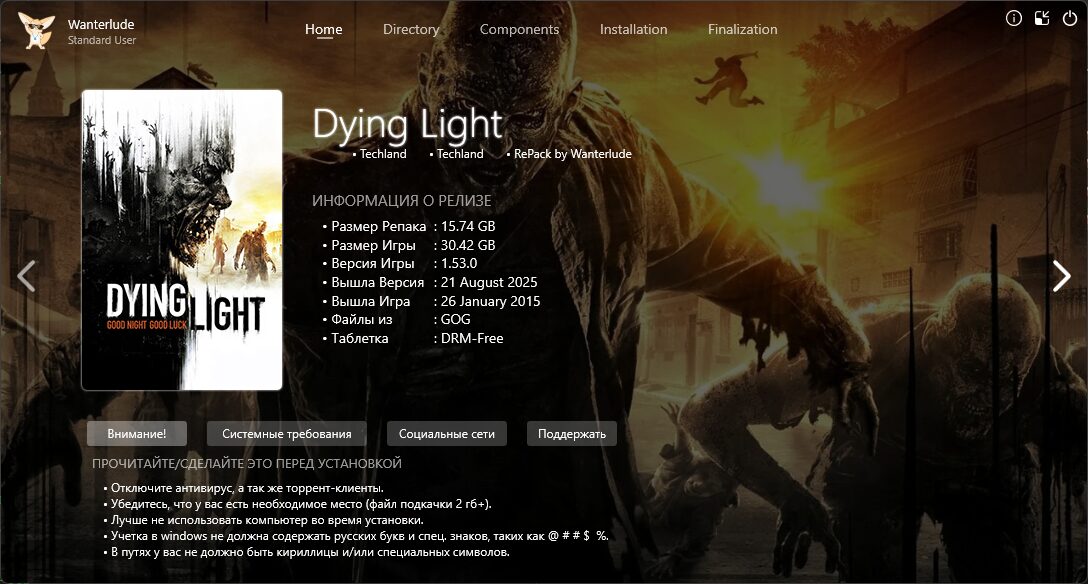Click the Dying Light cover art thumbnail

click(x=182, y=240)
